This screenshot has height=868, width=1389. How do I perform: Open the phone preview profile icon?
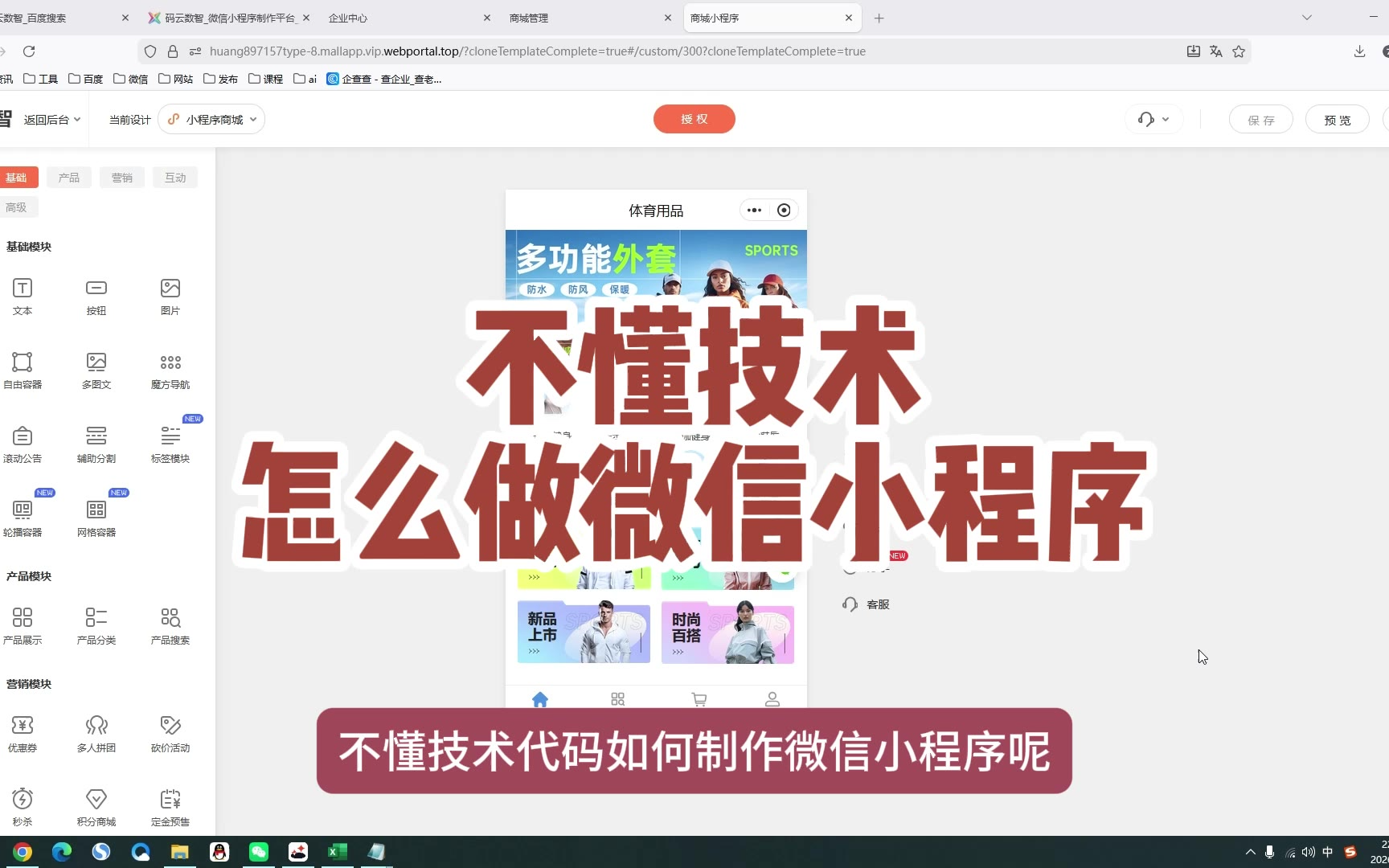click(x=772, y=699)
